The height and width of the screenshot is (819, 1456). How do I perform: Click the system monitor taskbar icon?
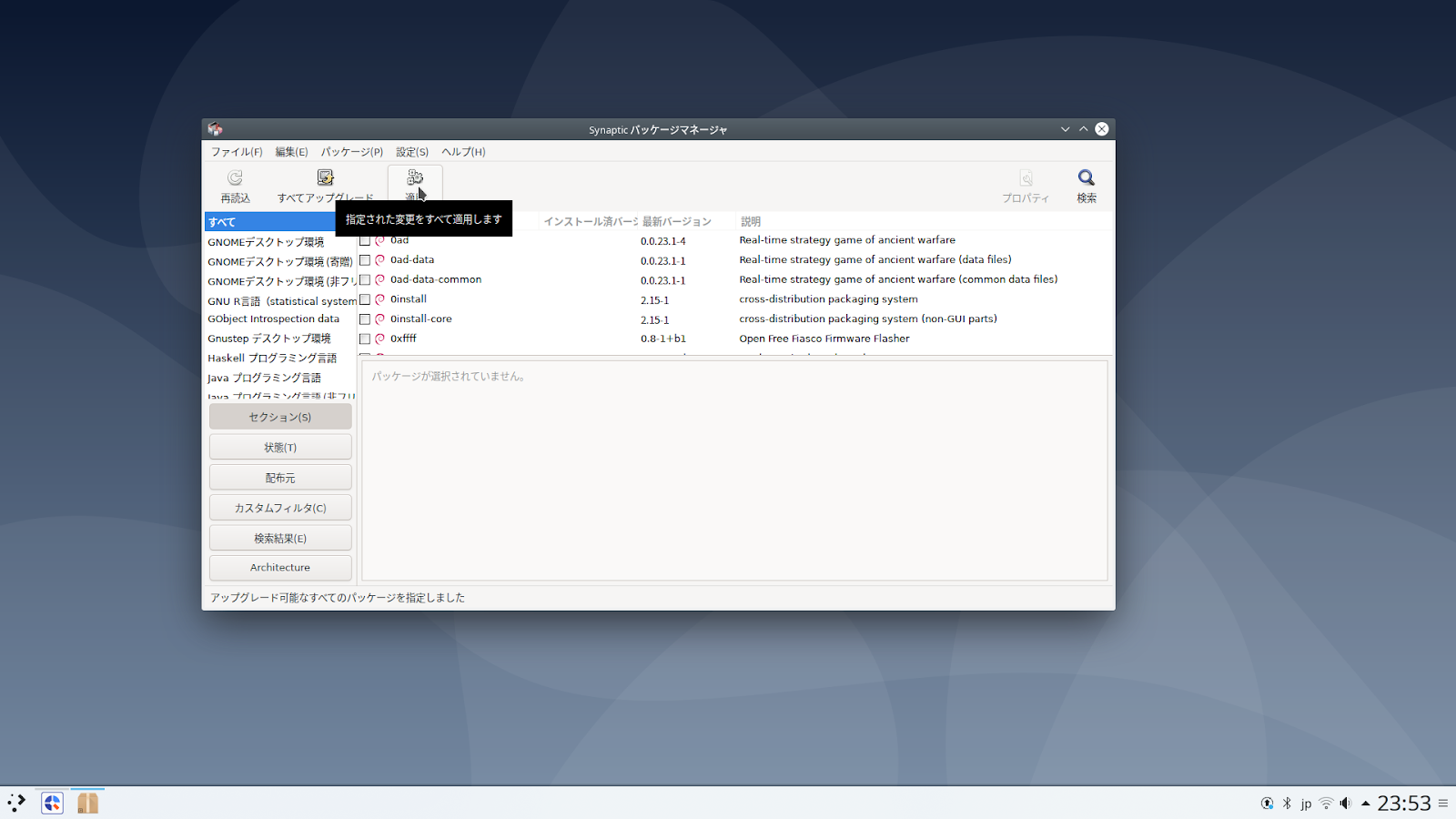tap(52, 803)
